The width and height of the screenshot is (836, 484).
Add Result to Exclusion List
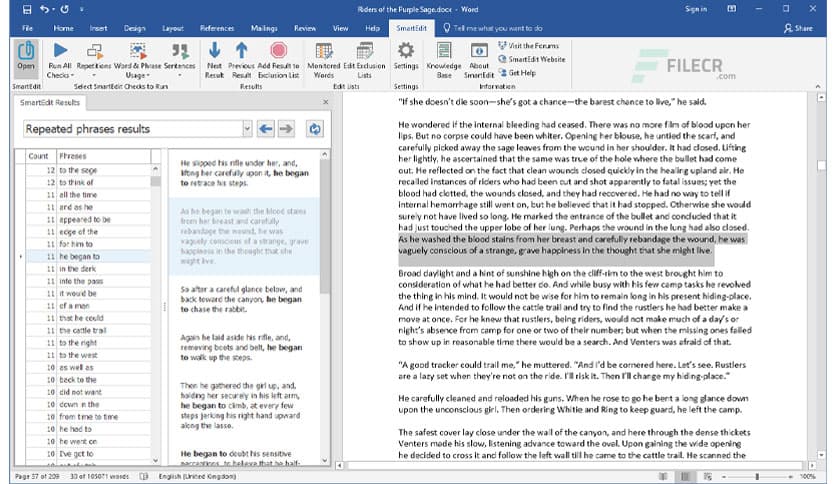coord(278,60)
